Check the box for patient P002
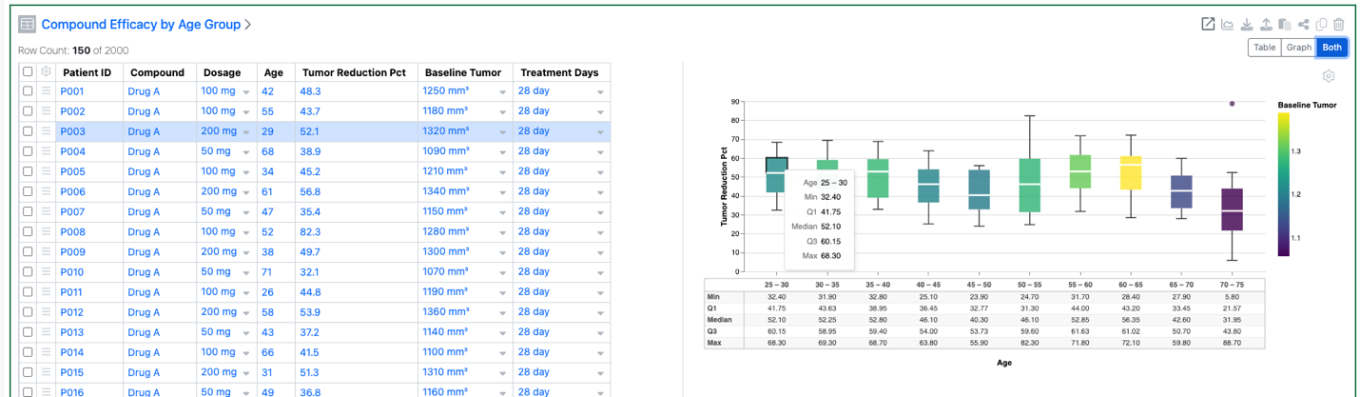Viewport: 1360px width, 397px height. point(28,111)
